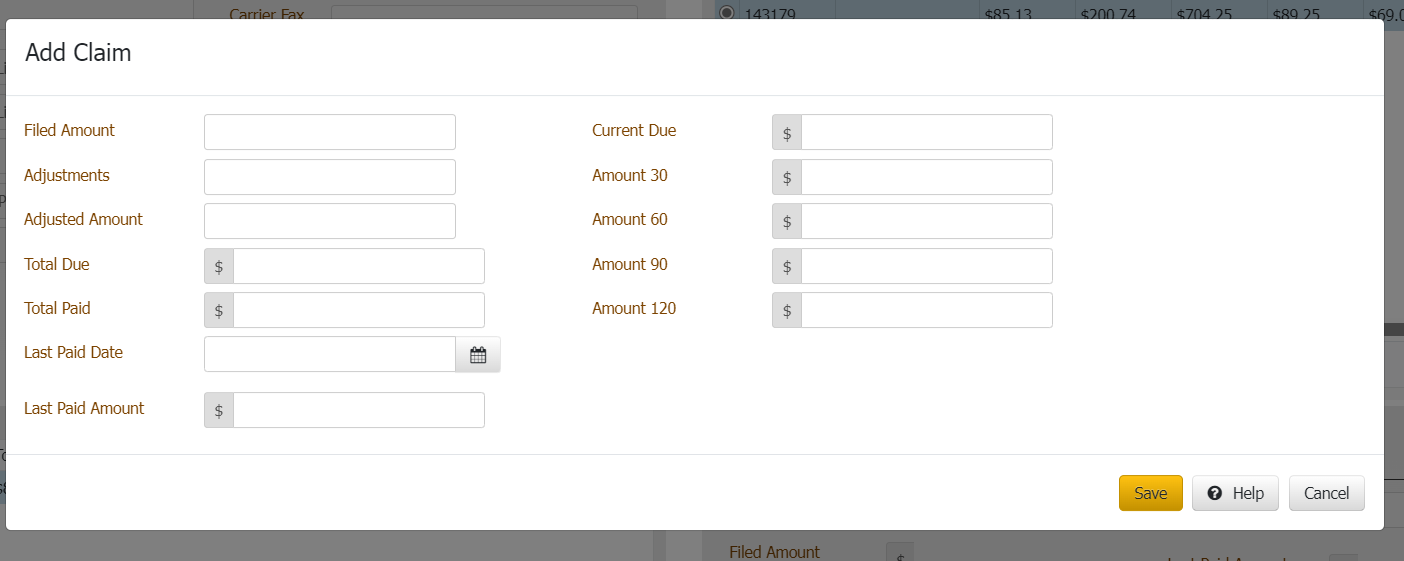Viewport: 1404px width, 561px height.
Task: Focus the Adjustments text box
Action: pos(329,177)
